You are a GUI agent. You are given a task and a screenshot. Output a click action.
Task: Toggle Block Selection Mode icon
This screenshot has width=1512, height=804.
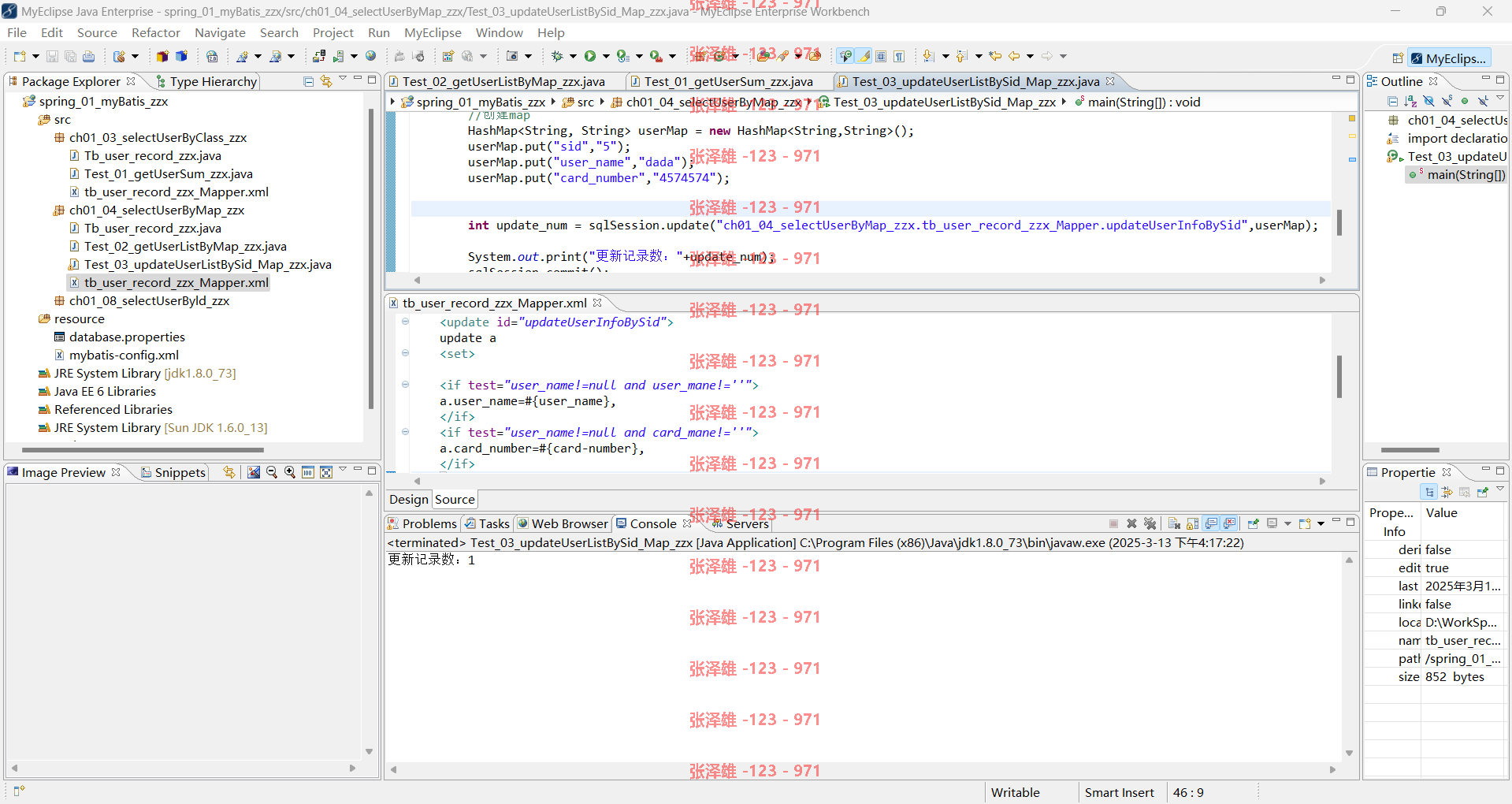click(x=881, y=56)
